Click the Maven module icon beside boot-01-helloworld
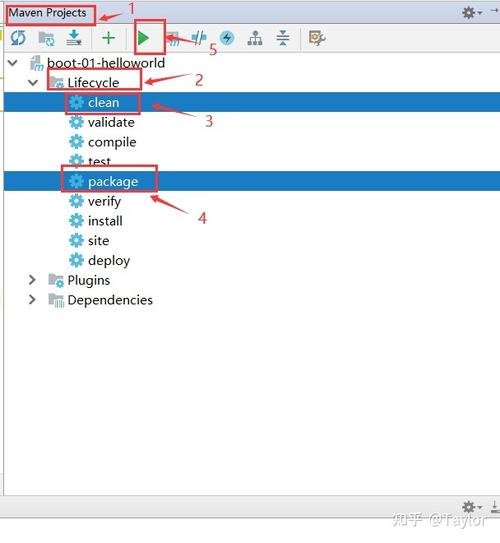The height and width of the screenshot is (543, 500). [36, 63]
